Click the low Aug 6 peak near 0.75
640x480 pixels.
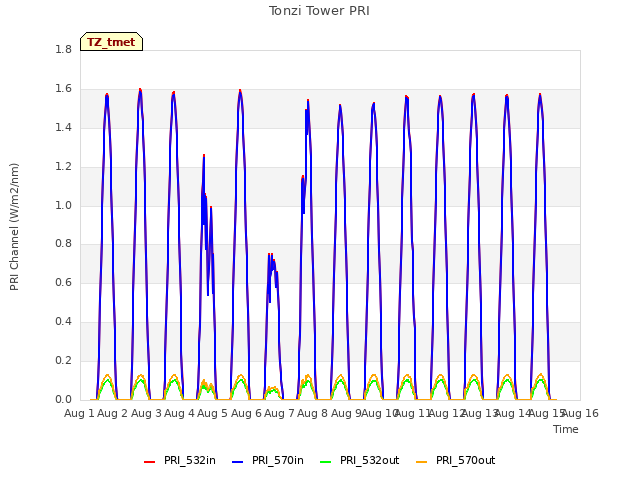coord(270,255)
